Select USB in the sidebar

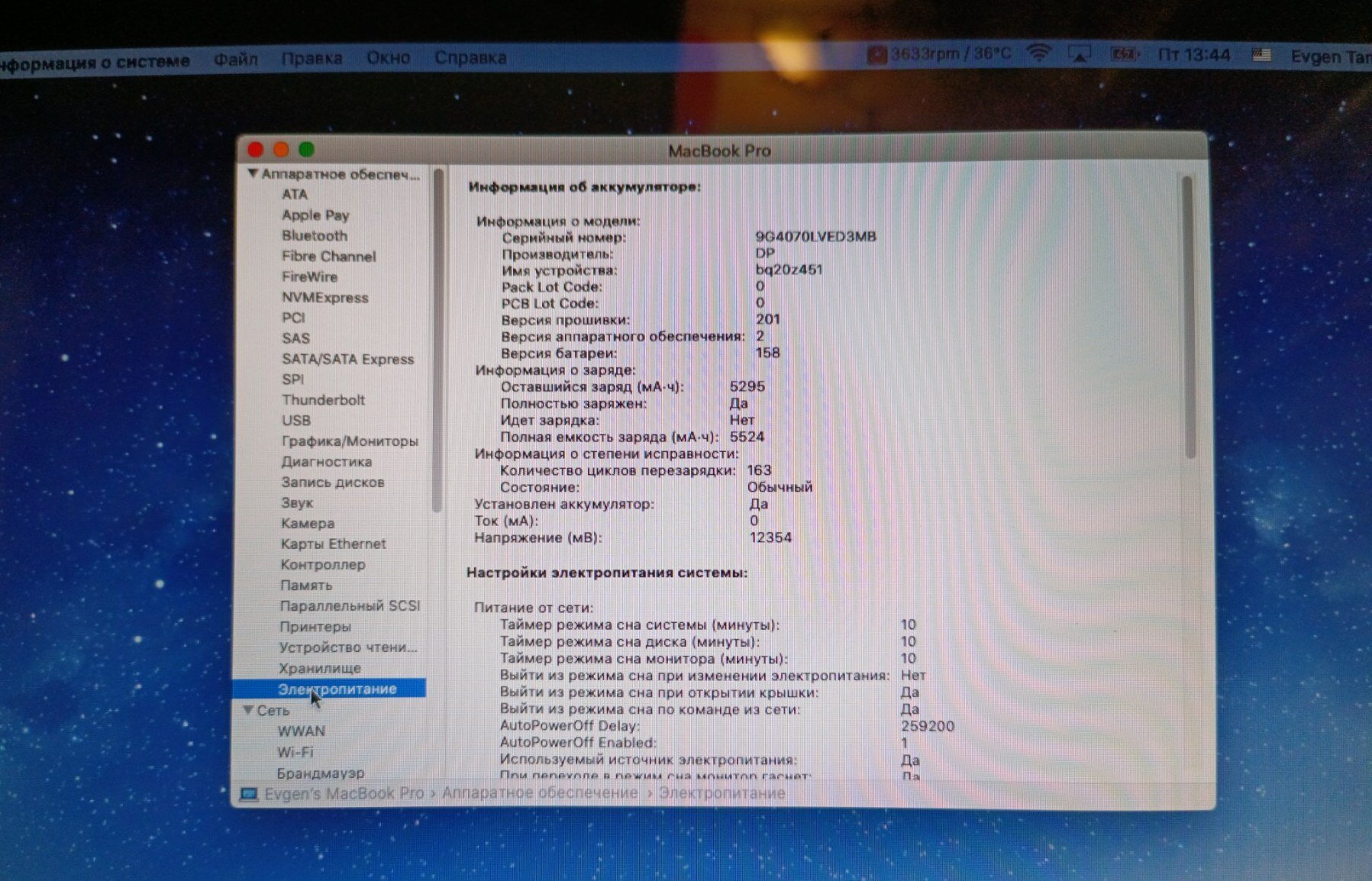pyautogui.click(x=295, y=421)
